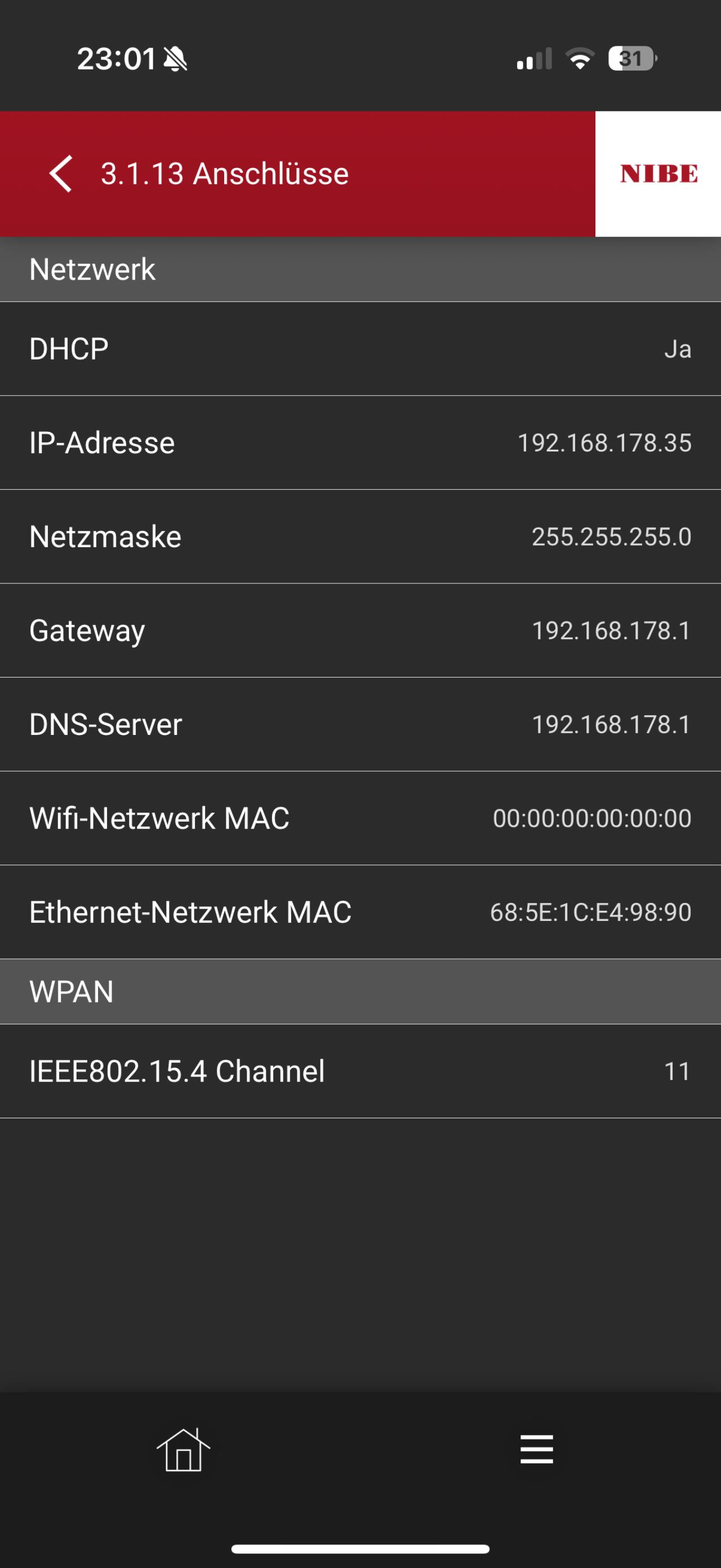Viewport: 721px width, 1568px height.
Task: Tap the cellular signal bars icon
Action: coord(534,59)
